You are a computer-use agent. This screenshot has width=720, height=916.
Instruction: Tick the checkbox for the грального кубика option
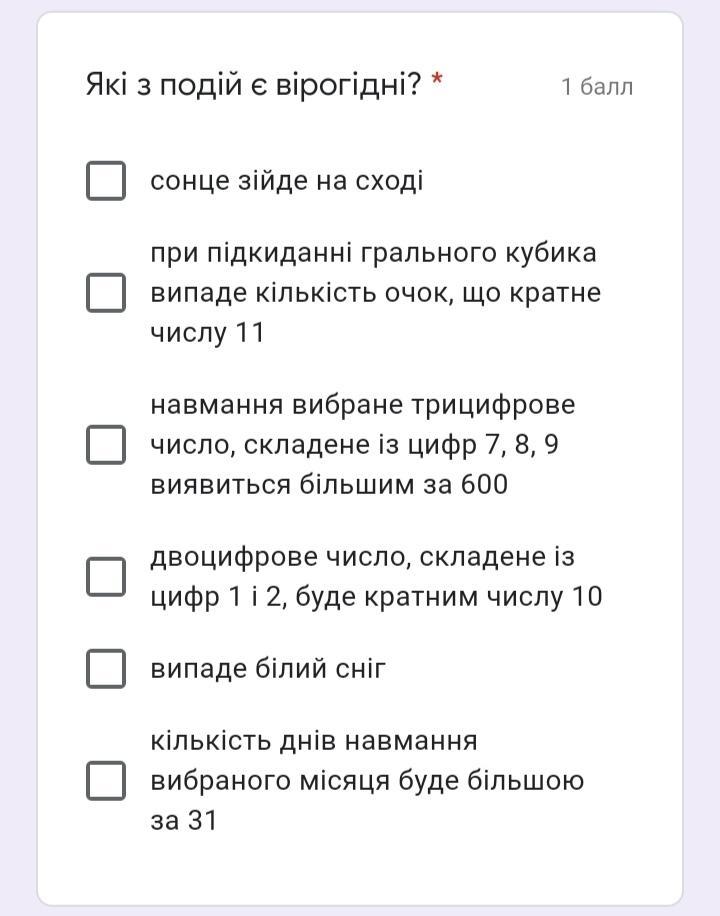click(105, 293)
